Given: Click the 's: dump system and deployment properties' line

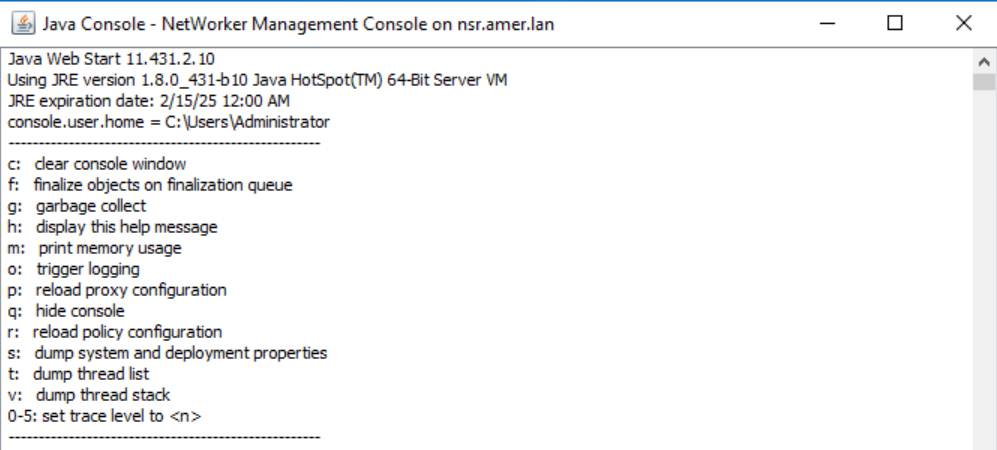Looking at the screenshot, I should pos(167,353).
